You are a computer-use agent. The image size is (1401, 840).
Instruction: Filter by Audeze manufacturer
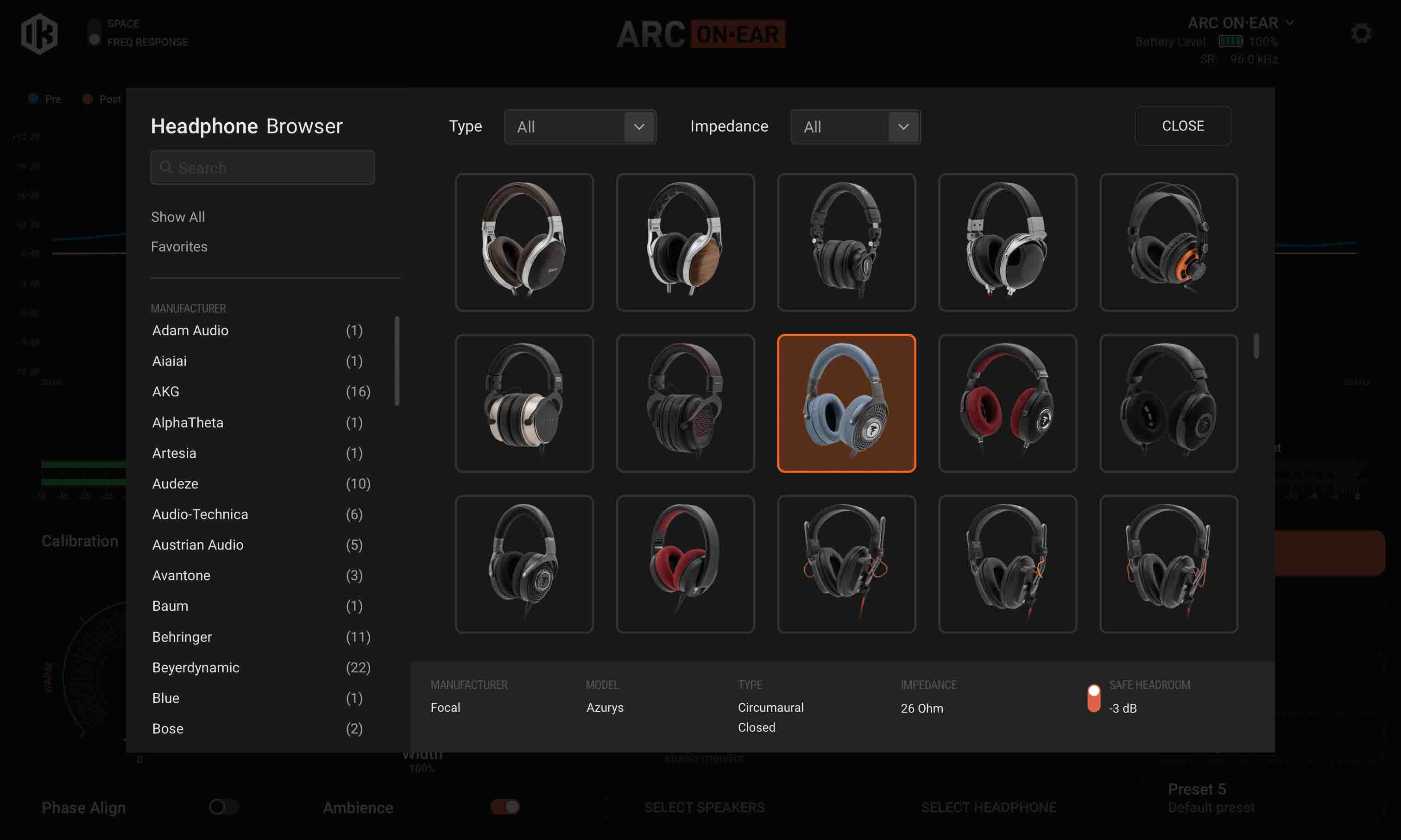tap(261, 484)
